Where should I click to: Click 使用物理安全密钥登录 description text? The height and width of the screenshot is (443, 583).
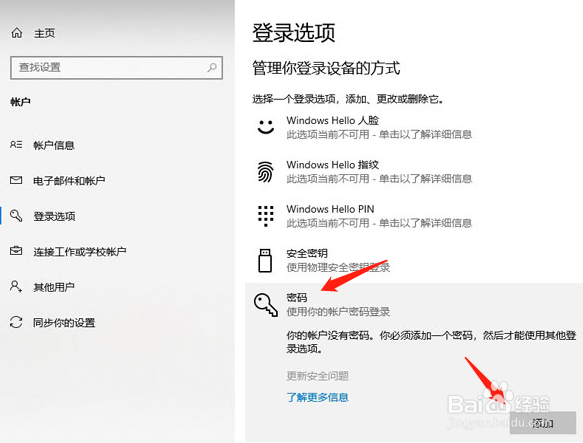338,267
